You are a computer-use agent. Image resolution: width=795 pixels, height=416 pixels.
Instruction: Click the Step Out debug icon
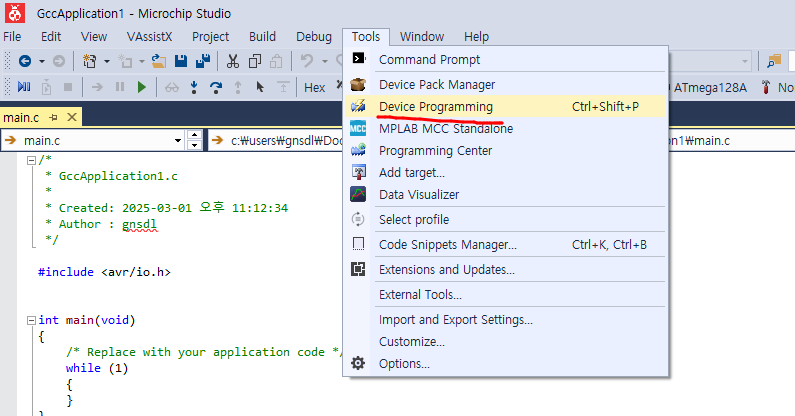tap(238, 87)
